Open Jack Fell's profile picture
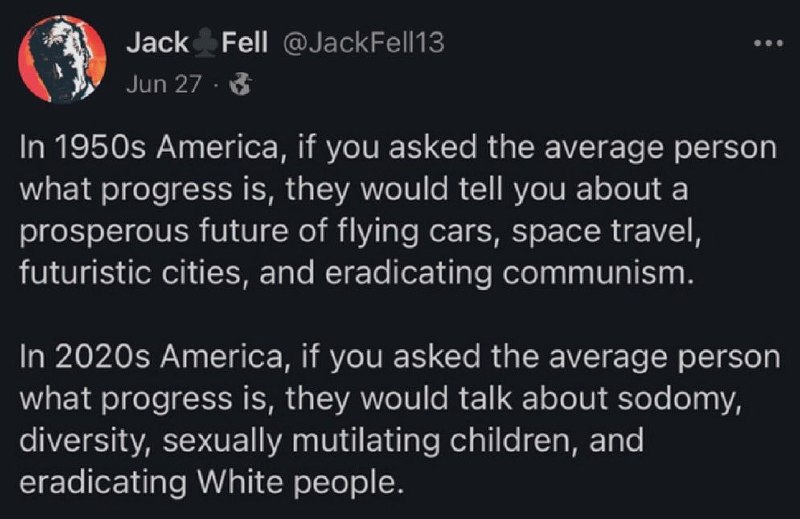Image resolution: width=800 pixels, height=519 pixels. coord(62,59)
